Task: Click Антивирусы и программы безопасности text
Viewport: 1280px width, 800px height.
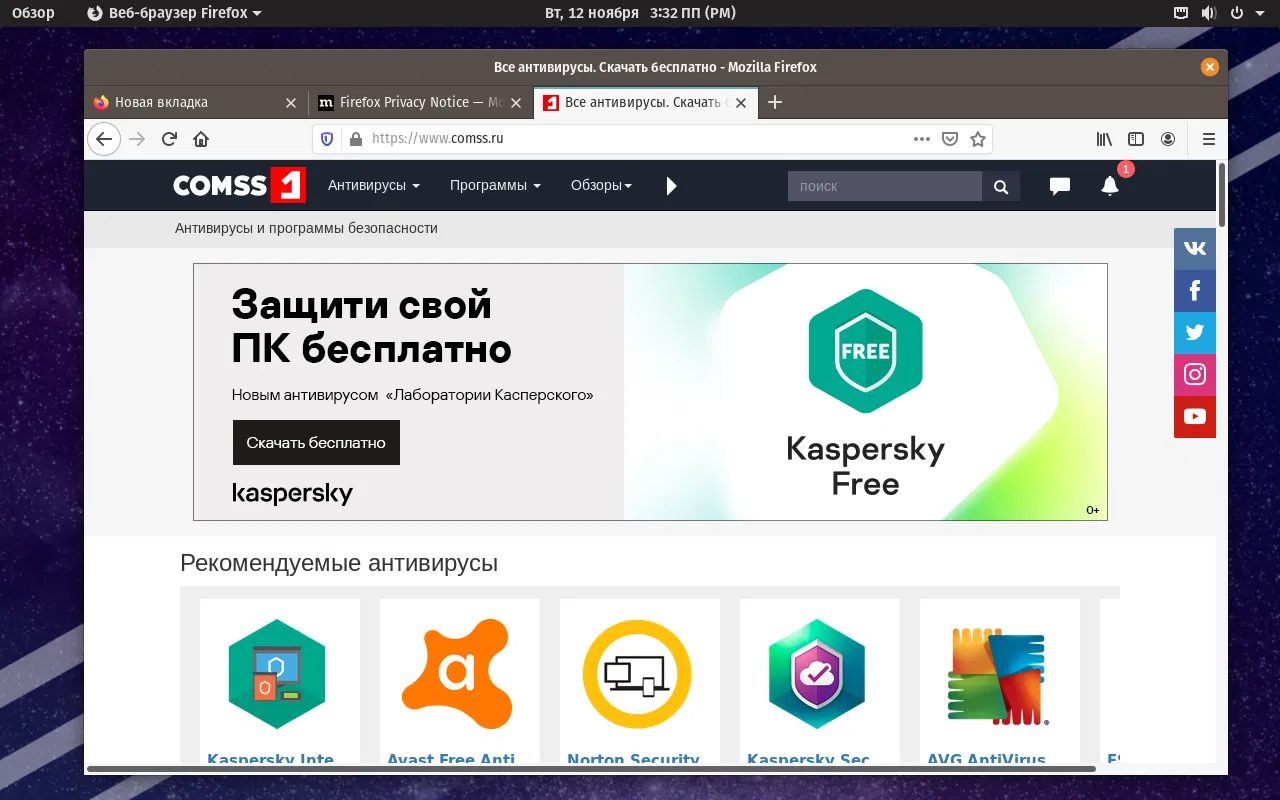Action: [x=306, y=228]
